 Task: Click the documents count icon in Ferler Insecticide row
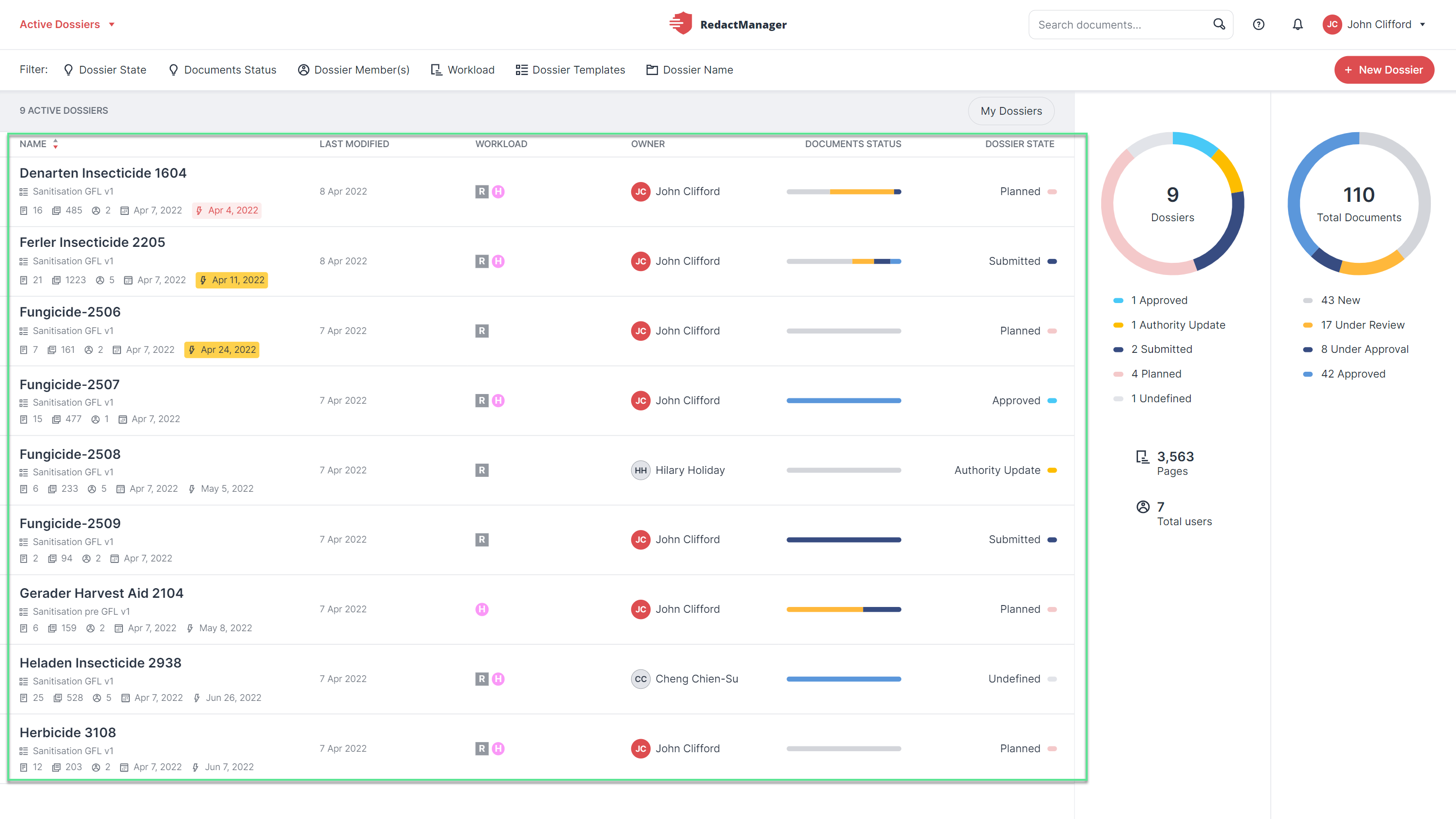(24, 280)
